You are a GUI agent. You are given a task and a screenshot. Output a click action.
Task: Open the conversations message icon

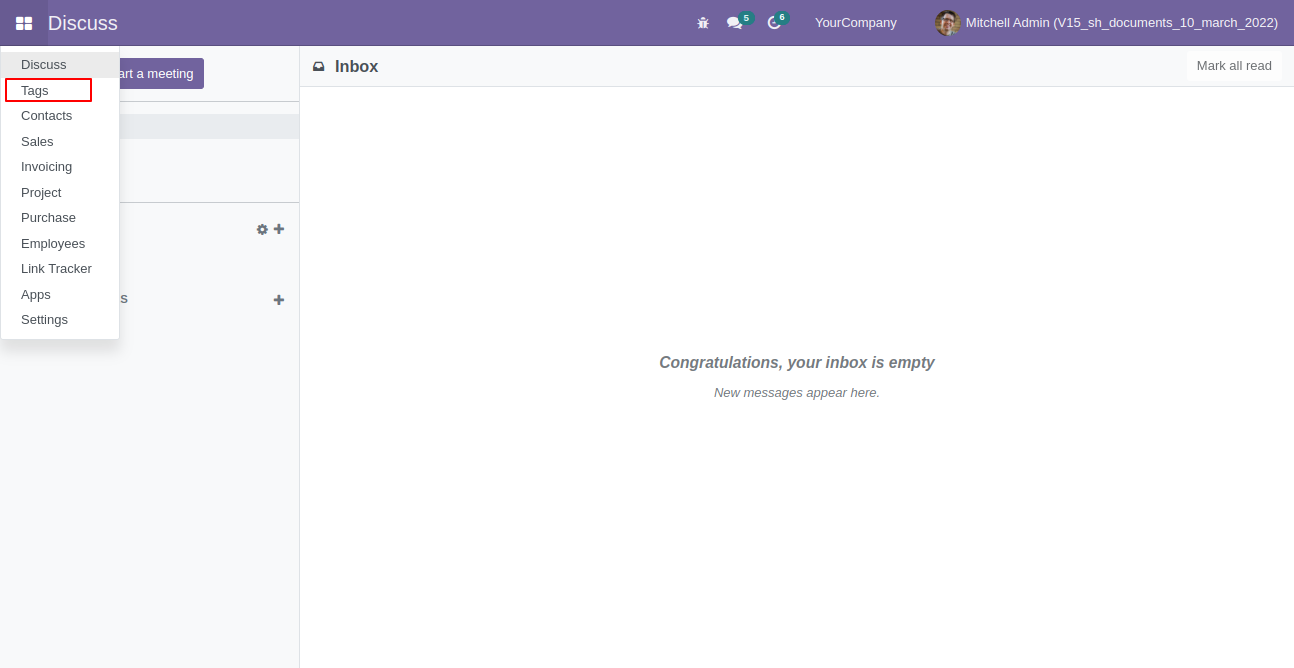tap(735, 23)
